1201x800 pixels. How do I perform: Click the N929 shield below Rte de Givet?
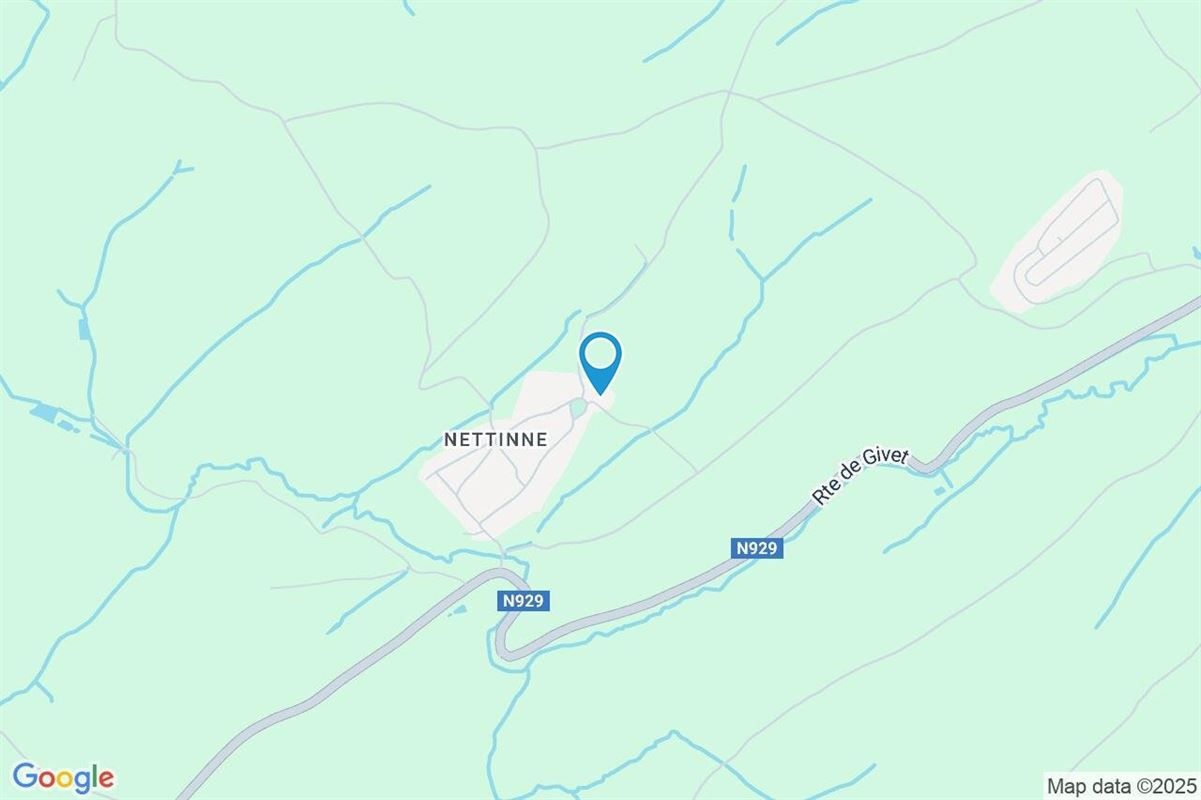pos(756,548)
